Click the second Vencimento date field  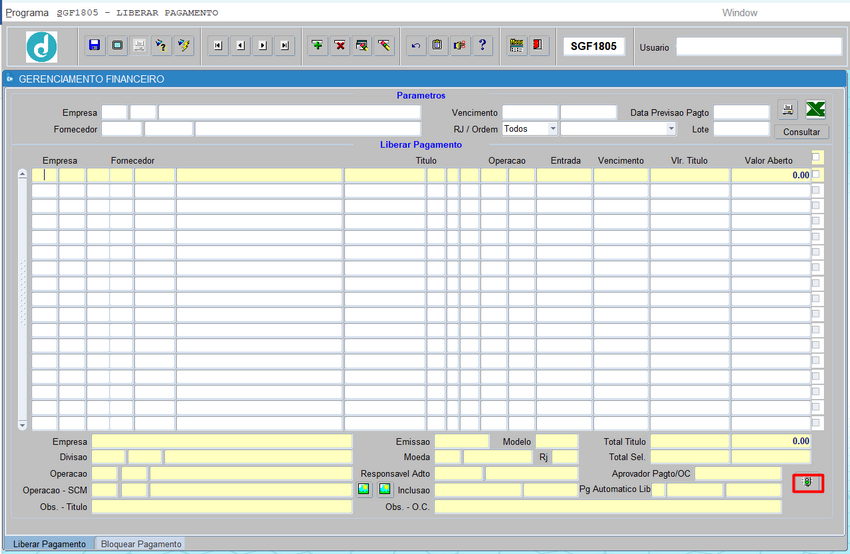(589, 112)
